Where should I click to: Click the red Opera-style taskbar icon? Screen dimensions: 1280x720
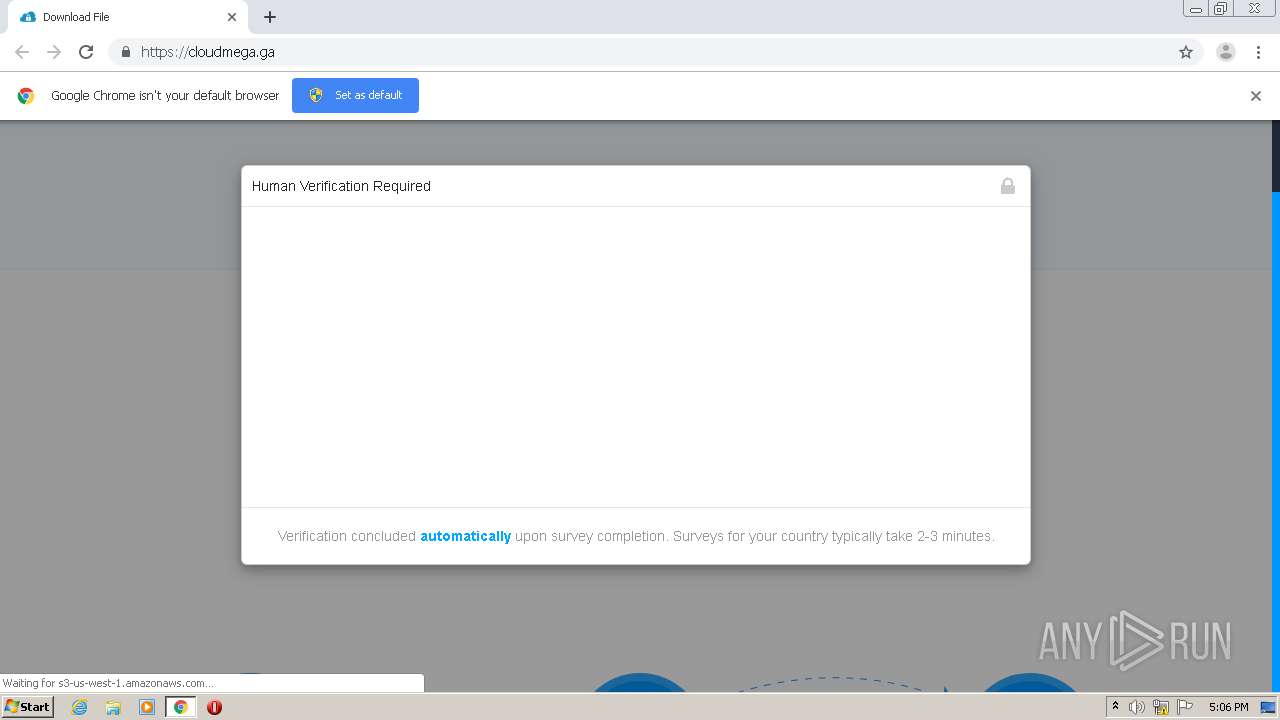[214, 707]
